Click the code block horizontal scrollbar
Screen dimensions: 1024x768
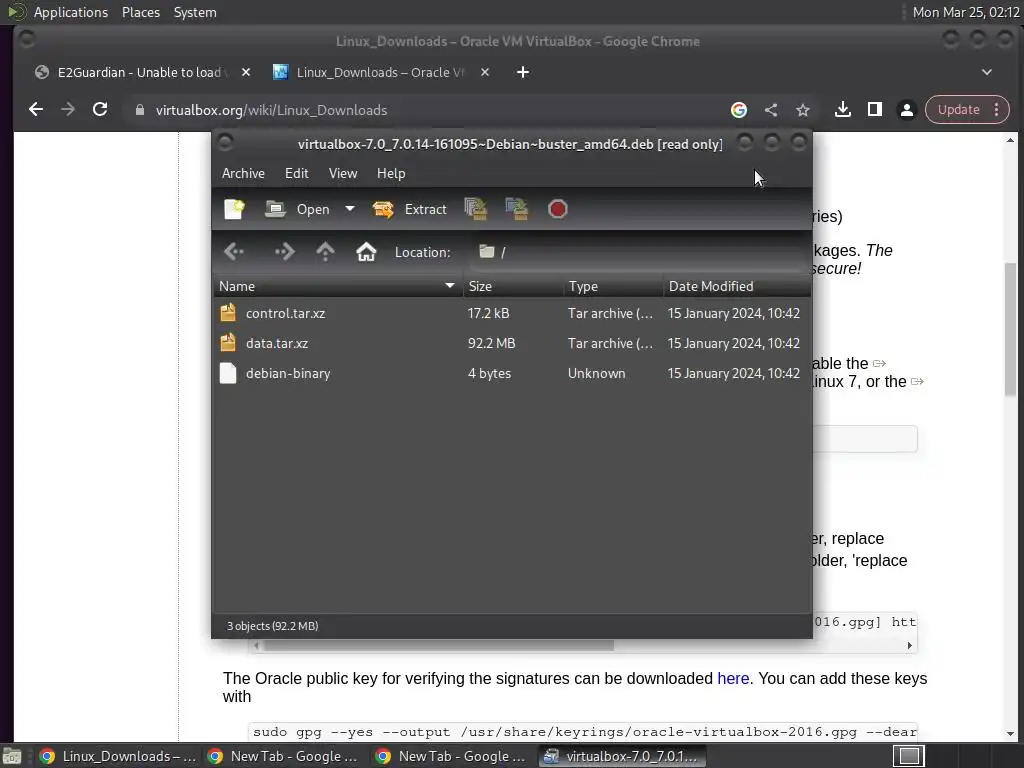(x=438, y=645)
